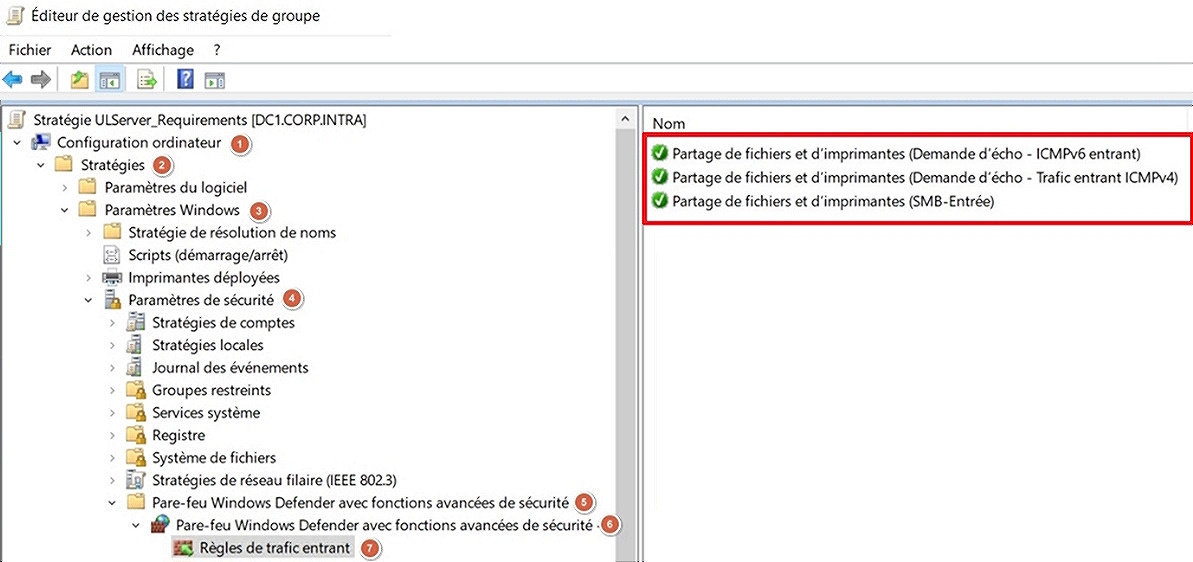The height and width of the screenshot is (562, 1193).
Task: Select Règles de trafic entrant tree item
Action: tap(275, 548)
